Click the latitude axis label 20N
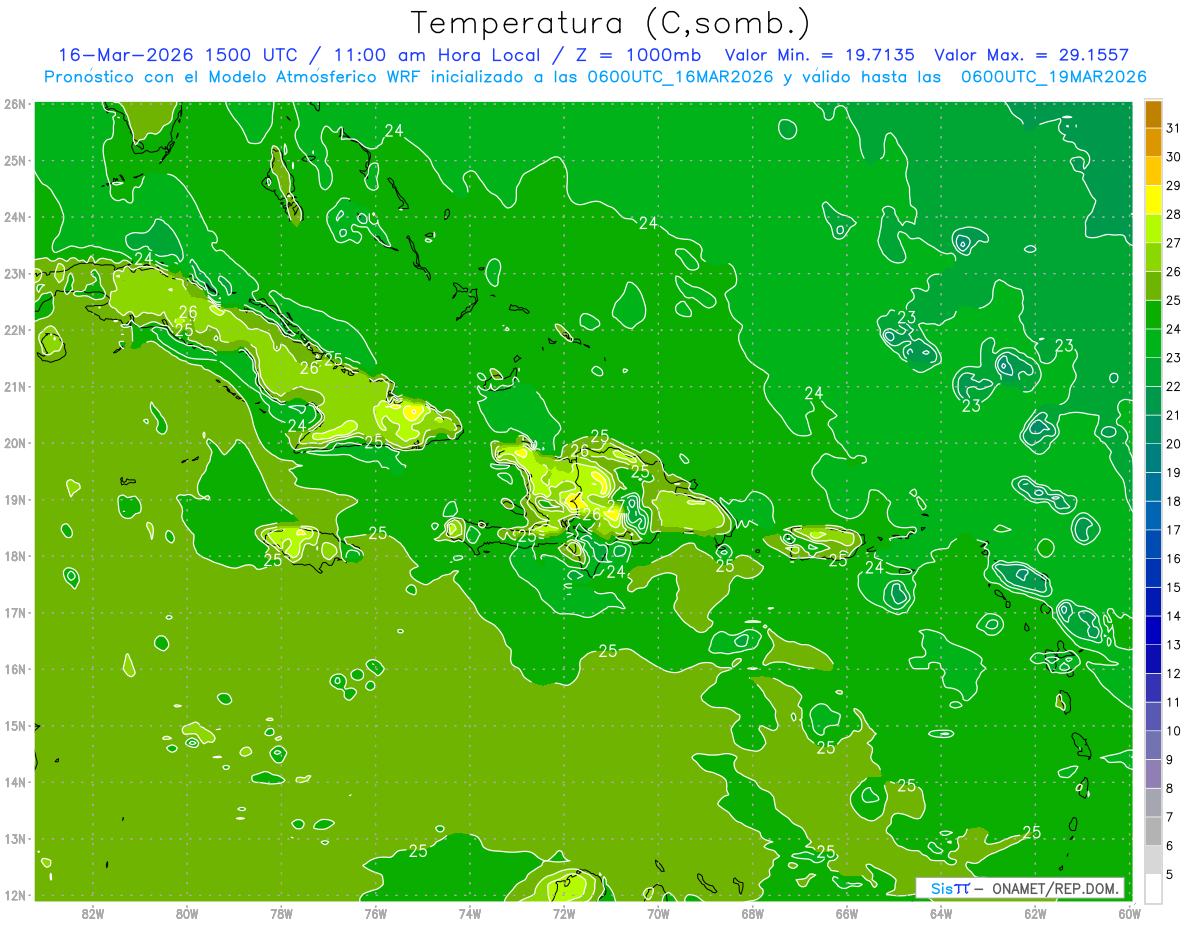 pyautogui.click(x=15, y=443)
